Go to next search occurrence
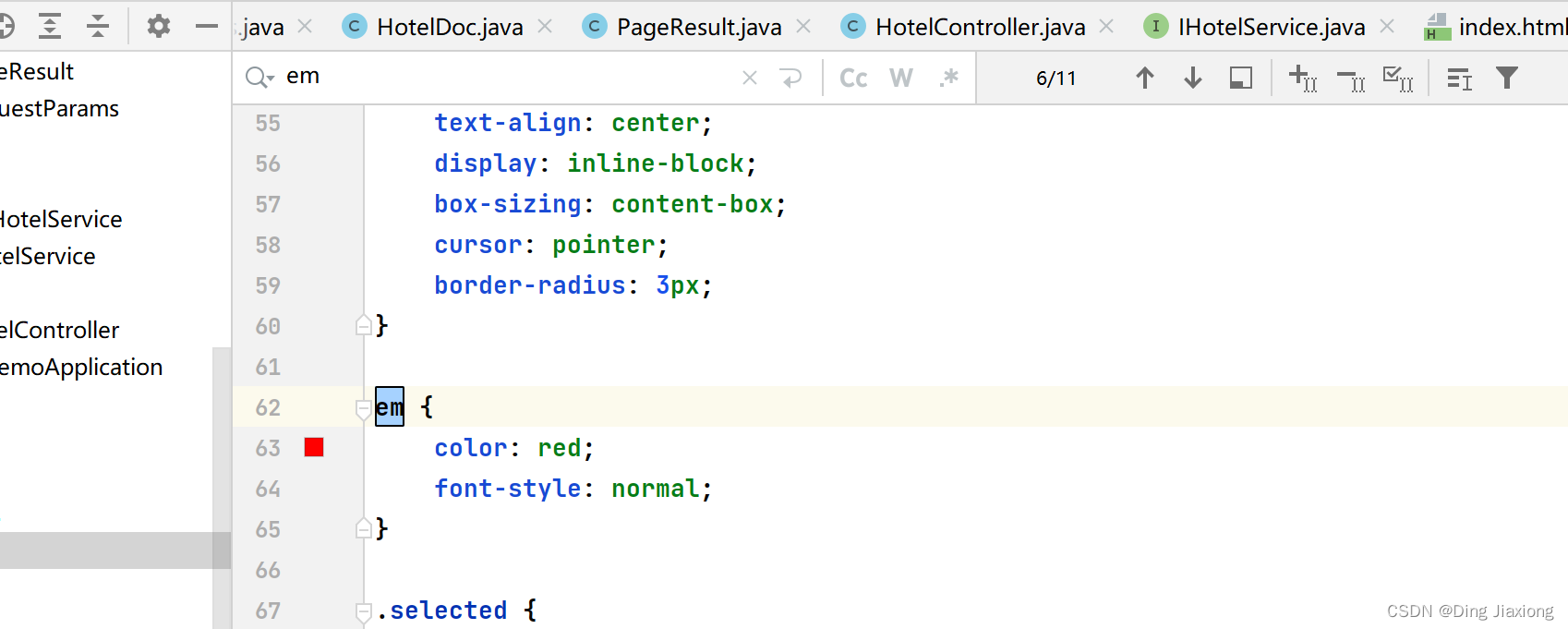The image size is (1568, 629). click(x=1193, y=78)
